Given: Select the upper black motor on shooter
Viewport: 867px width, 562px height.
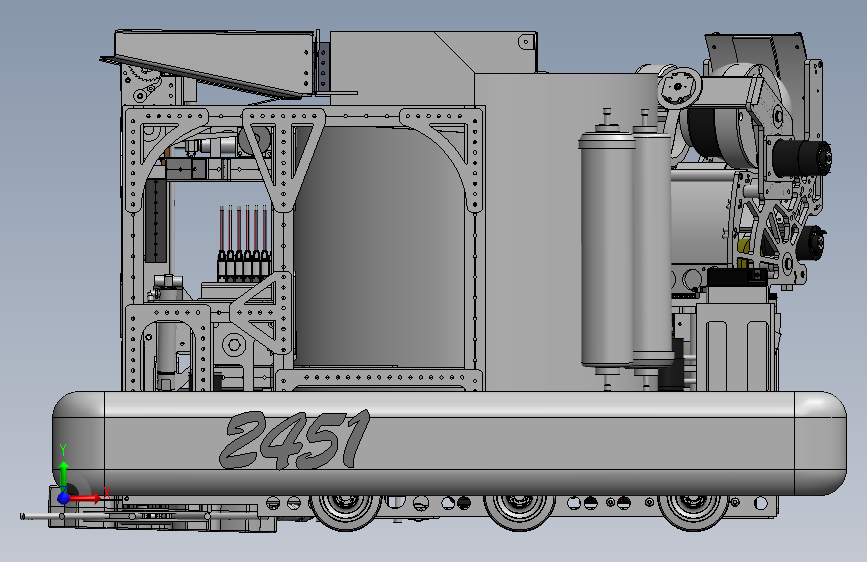Looking at the screenshot, I should click(x=801, y=157).
